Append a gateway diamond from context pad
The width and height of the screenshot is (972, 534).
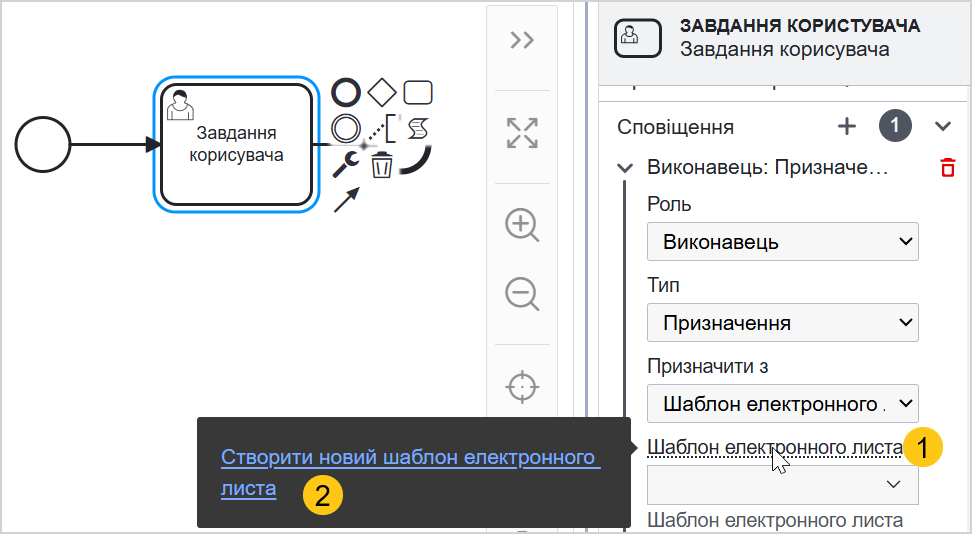coord(382,92)
